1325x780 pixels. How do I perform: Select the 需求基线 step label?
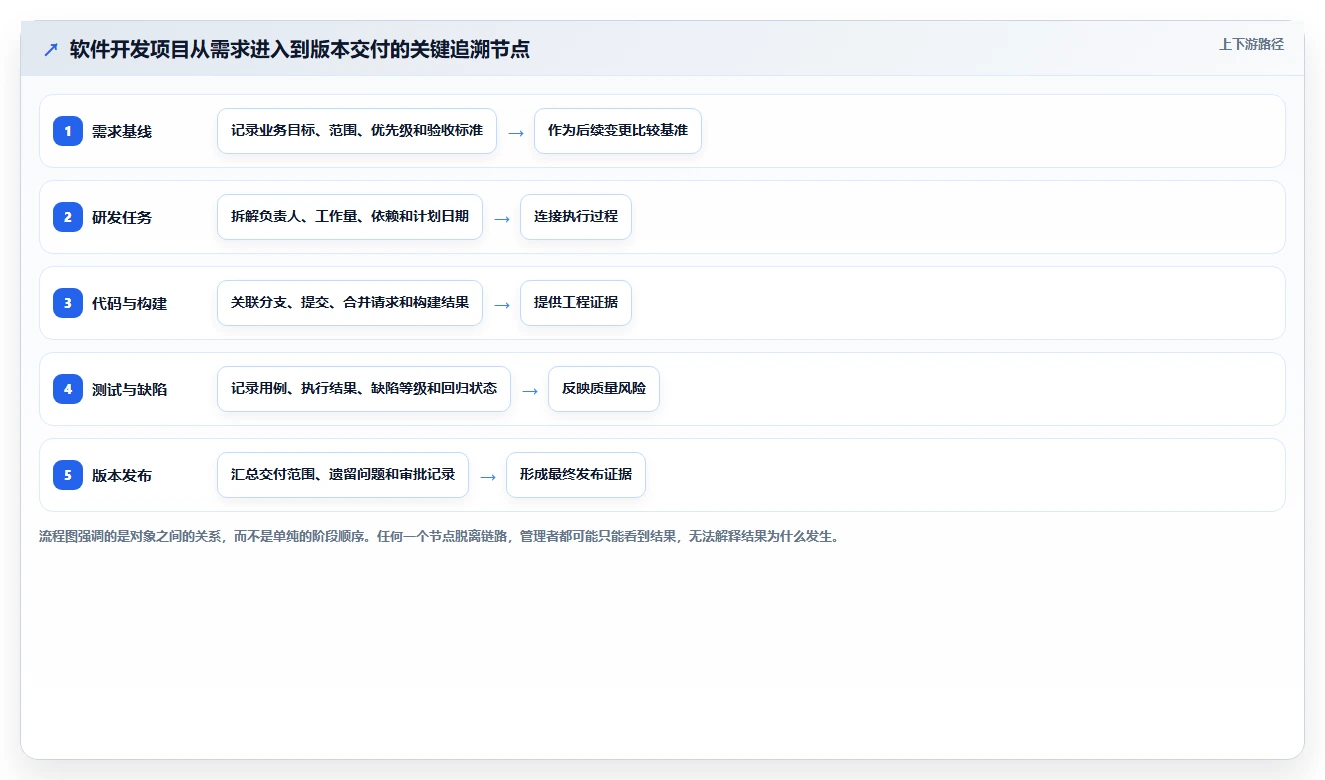coord(122,131)
